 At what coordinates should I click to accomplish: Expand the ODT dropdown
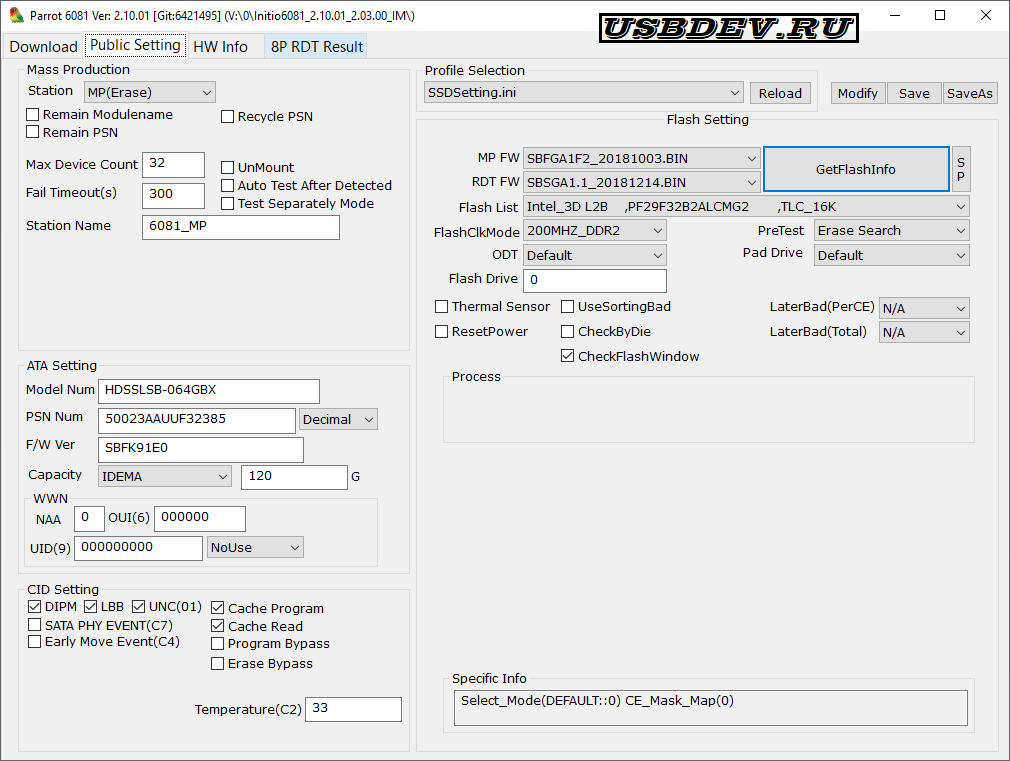pos(595,255)
